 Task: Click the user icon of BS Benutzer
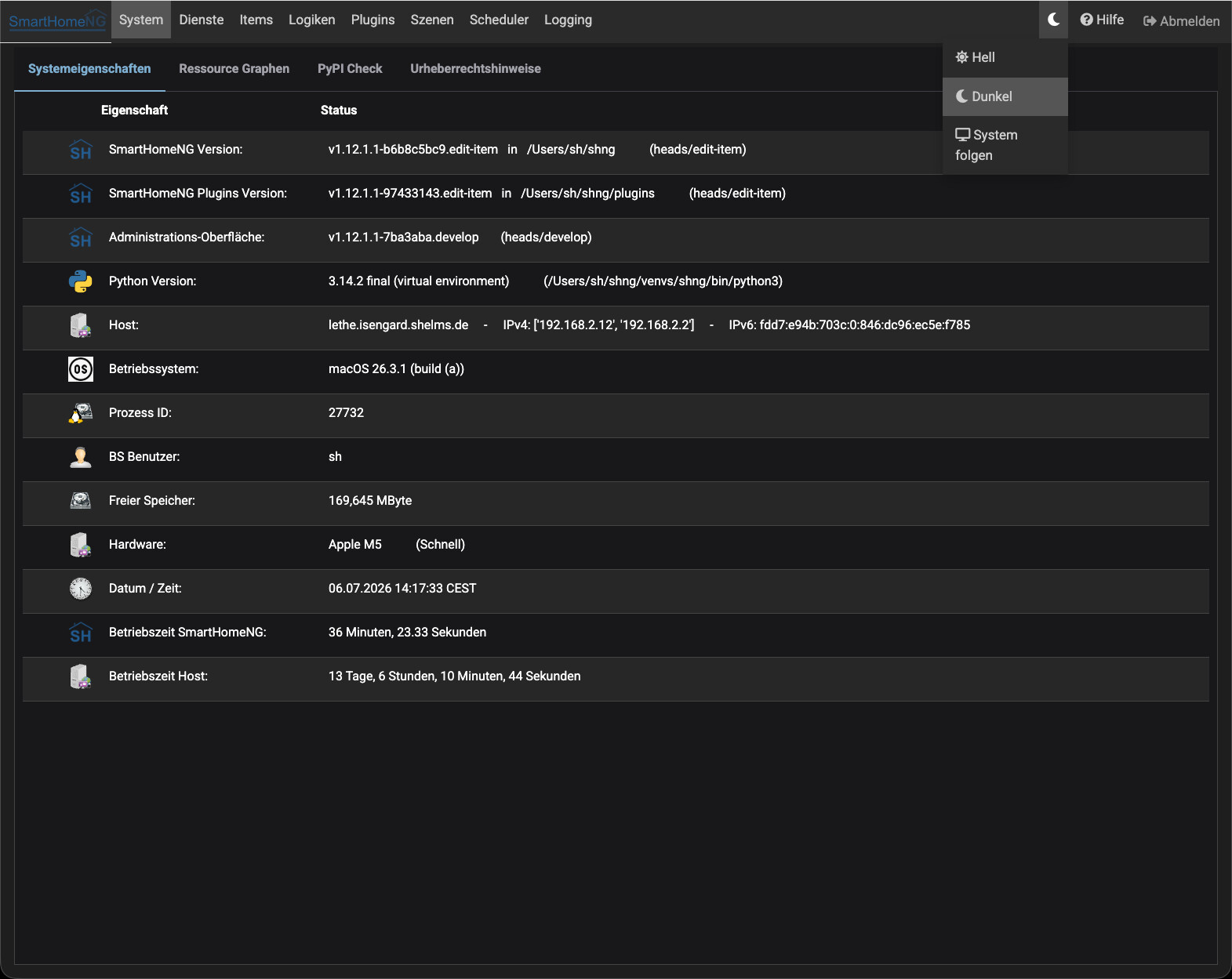click(x=81, y=457)
